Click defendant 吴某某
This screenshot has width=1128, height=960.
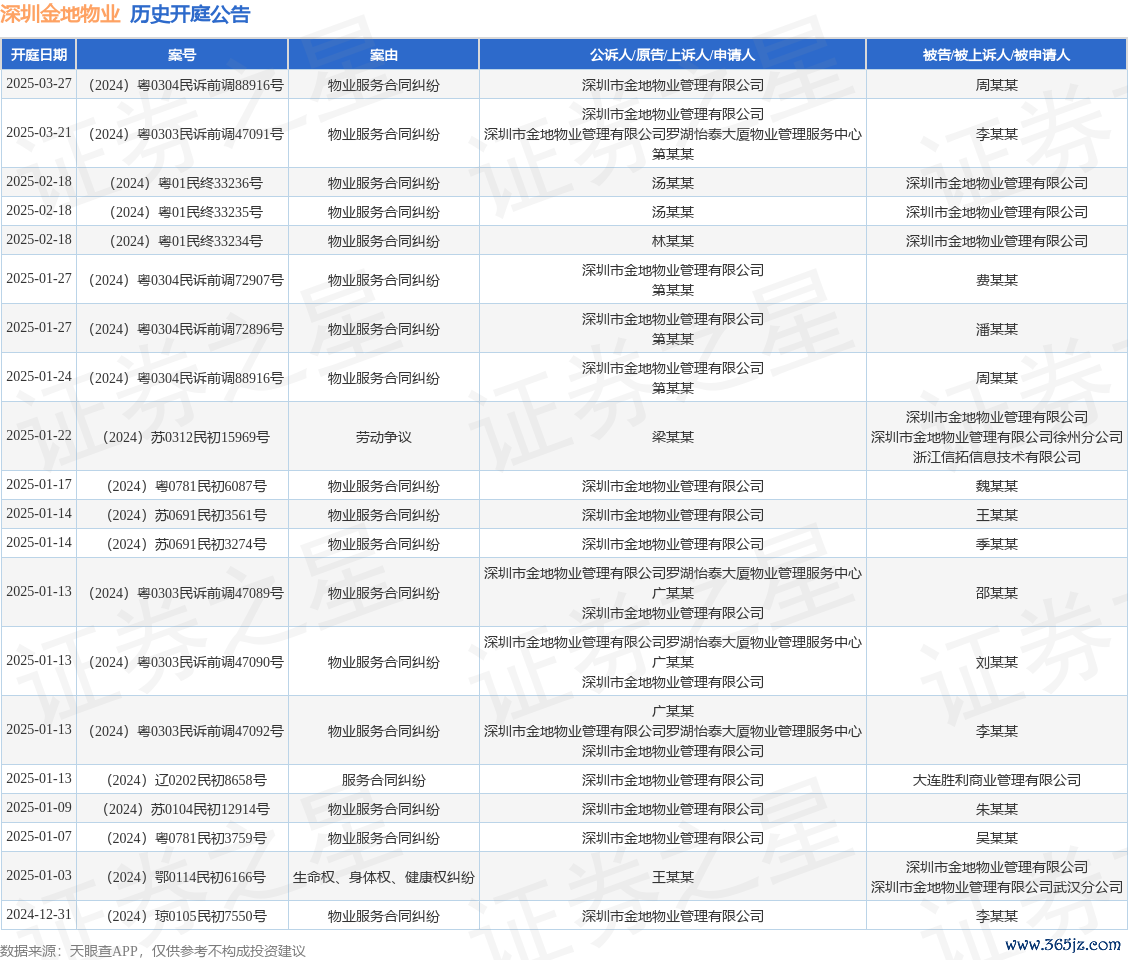click(x=996, y=838)
